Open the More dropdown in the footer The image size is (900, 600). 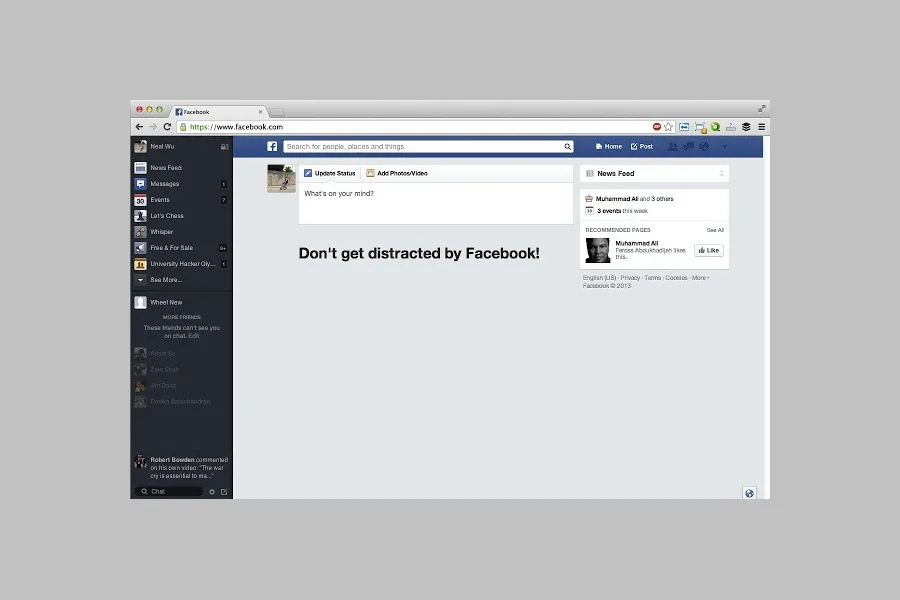point(700,278)
